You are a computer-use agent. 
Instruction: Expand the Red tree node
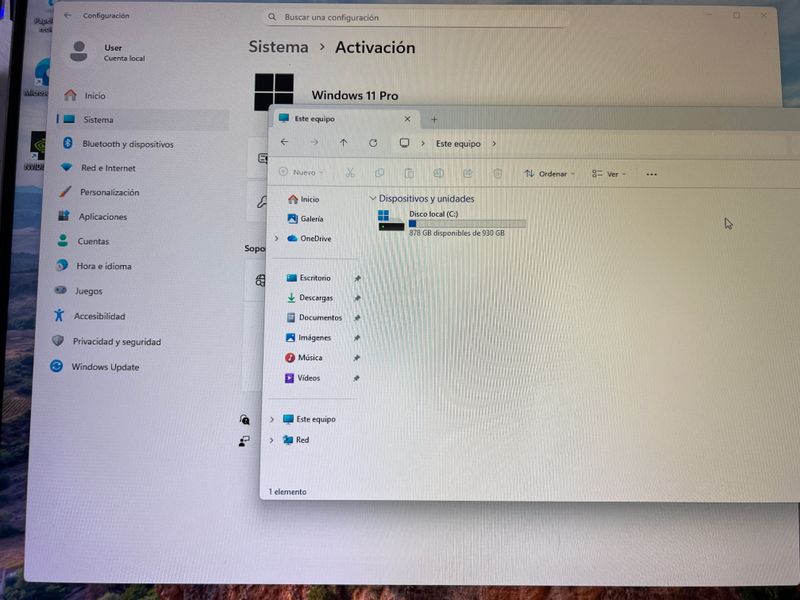click(271, 440)
